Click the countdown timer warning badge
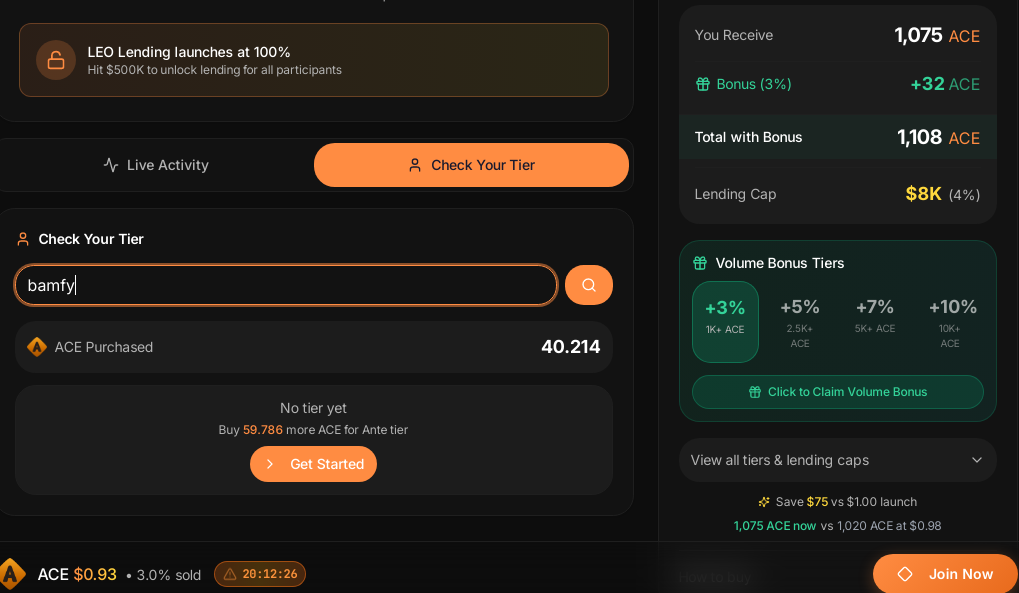The height and width of the screenshot is (593, 1019). (260, 574)
